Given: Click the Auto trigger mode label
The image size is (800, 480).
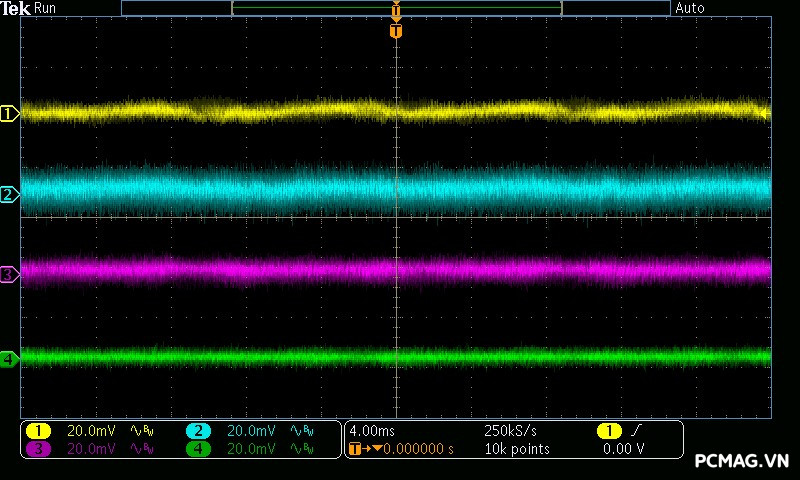Looking at the screenshot, I should (x=690, y=8).
